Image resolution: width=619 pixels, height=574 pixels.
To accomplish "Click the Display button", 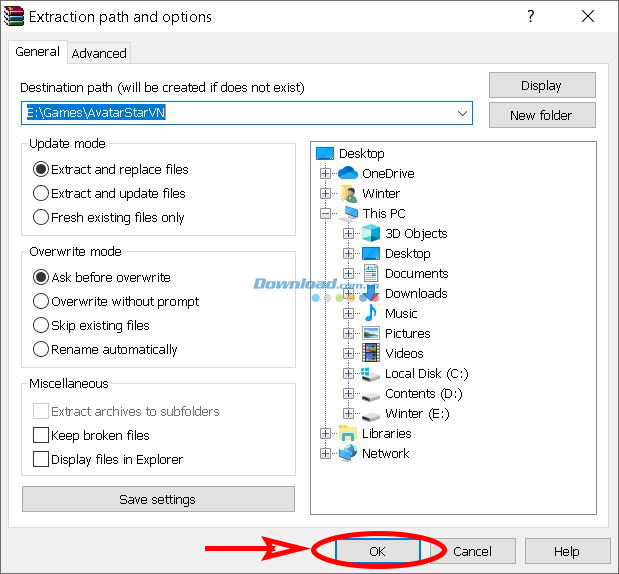I will coord(542,85).
